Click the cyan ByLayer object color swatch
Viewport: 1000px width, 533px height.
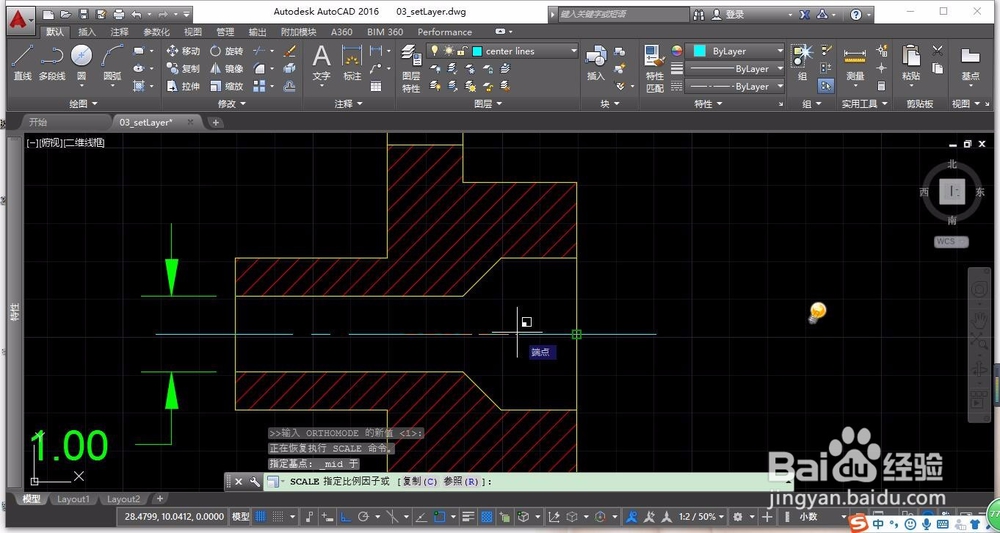tap(700, 51)
